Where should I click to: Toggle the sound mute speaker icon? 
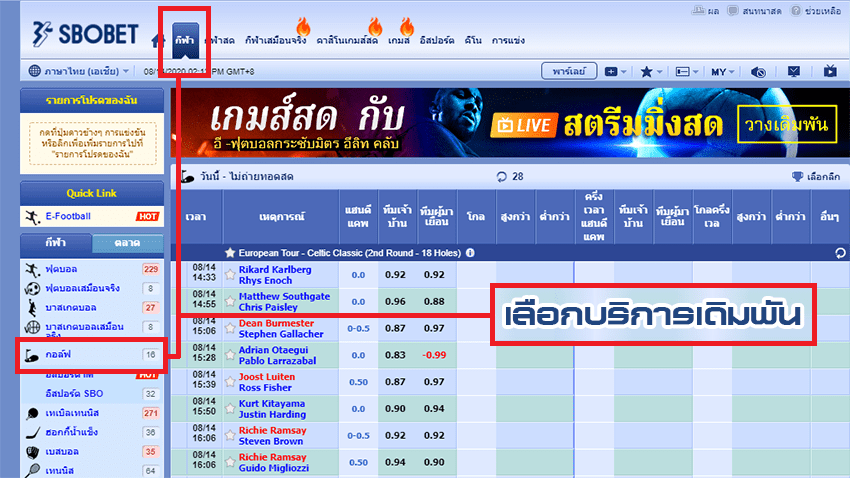click(x=758, y=72)
